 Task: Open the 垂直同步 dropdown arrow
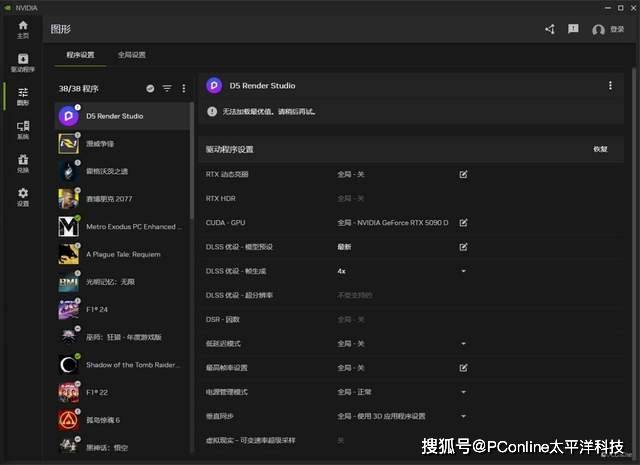(463, 416)
